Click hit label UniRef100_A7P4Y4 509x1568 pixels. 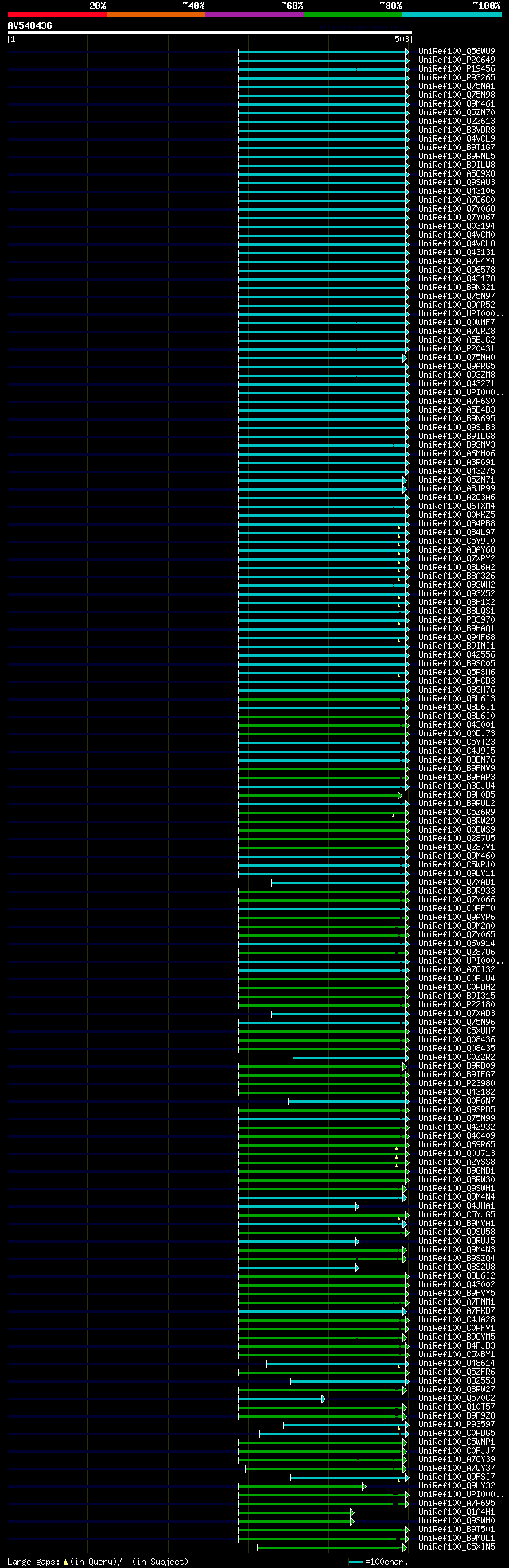(457, 261)
